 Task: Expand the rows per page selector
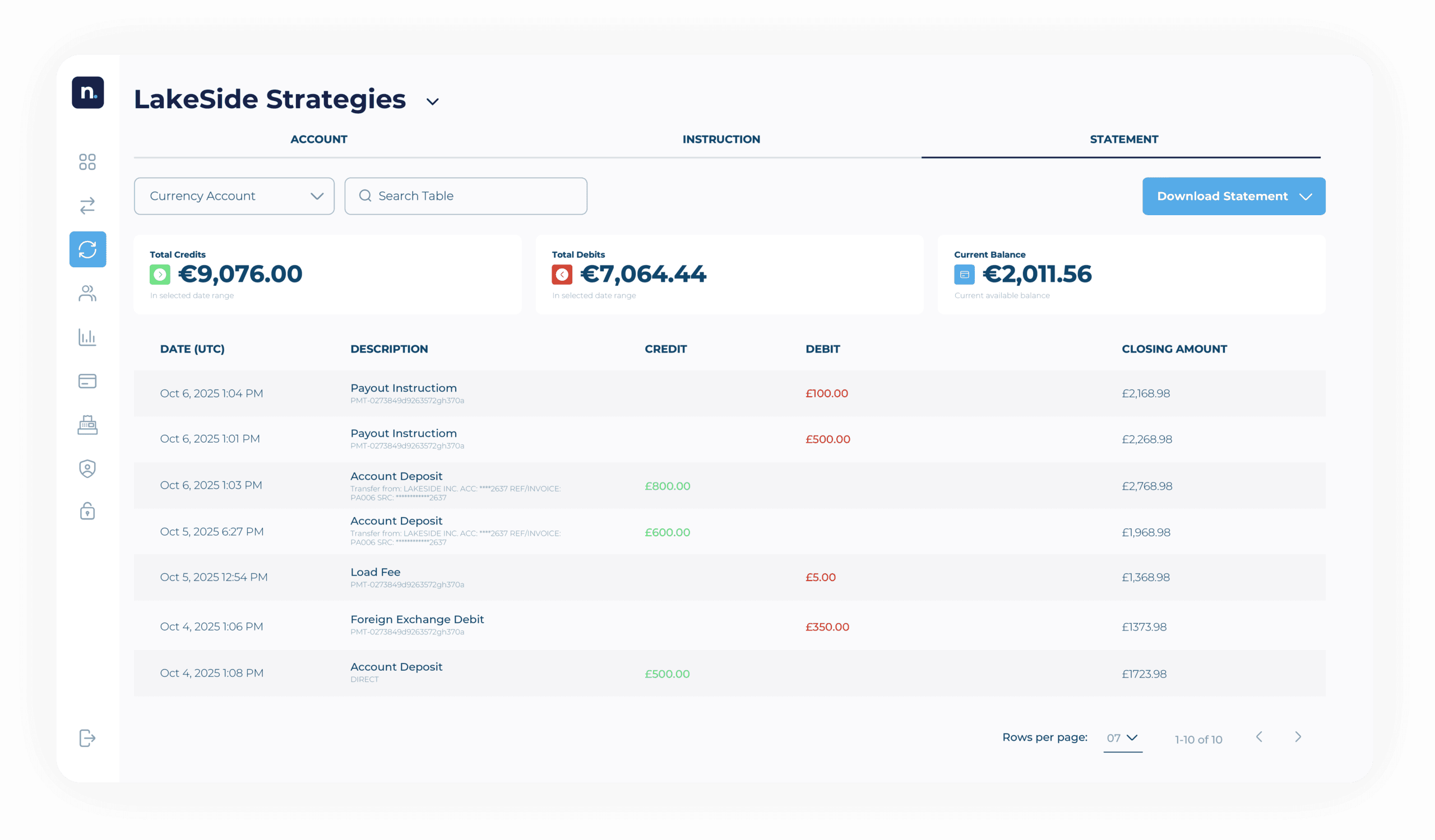click(1122, 738)
